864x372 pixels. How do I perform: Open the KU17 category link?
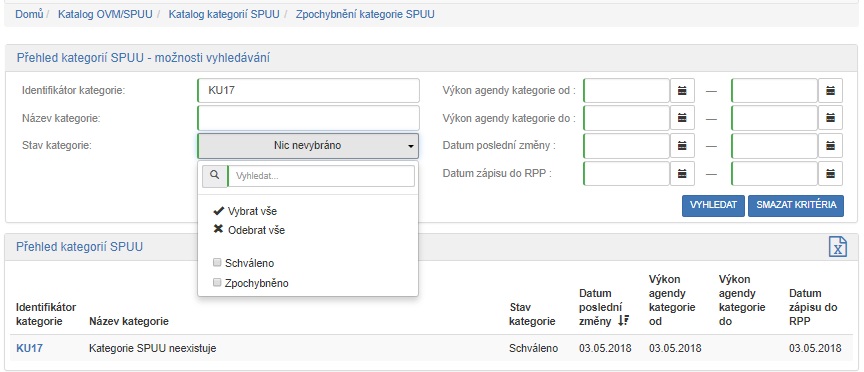coord(29,348)
